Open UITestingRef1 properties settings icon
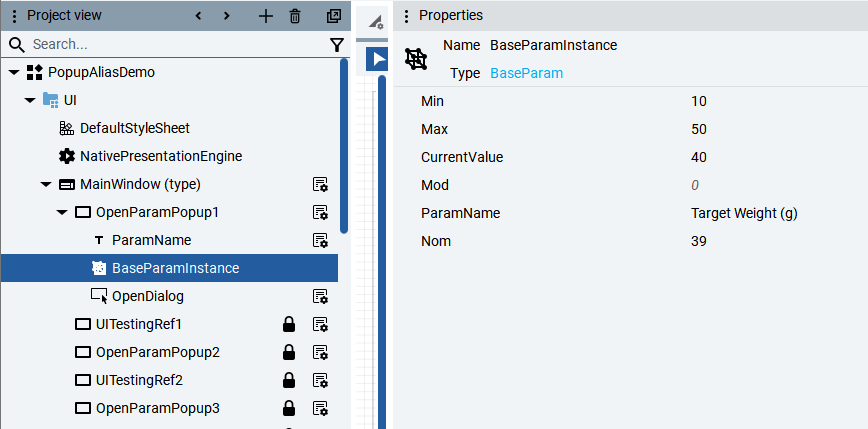The width and height of the screenshot is (868, 429). pos(321,324)
